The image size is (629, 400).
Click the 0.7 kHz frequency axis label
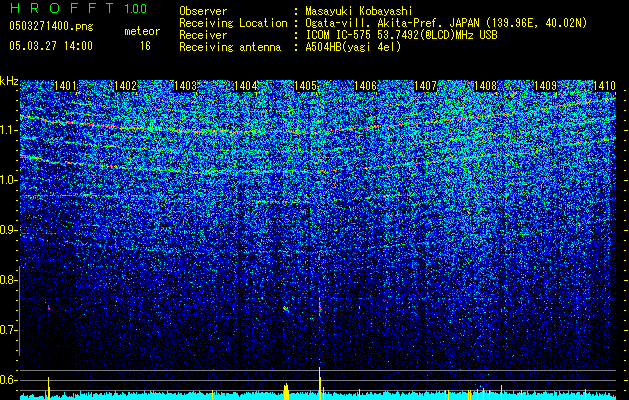pyautogui.click(x=8, y=330)
